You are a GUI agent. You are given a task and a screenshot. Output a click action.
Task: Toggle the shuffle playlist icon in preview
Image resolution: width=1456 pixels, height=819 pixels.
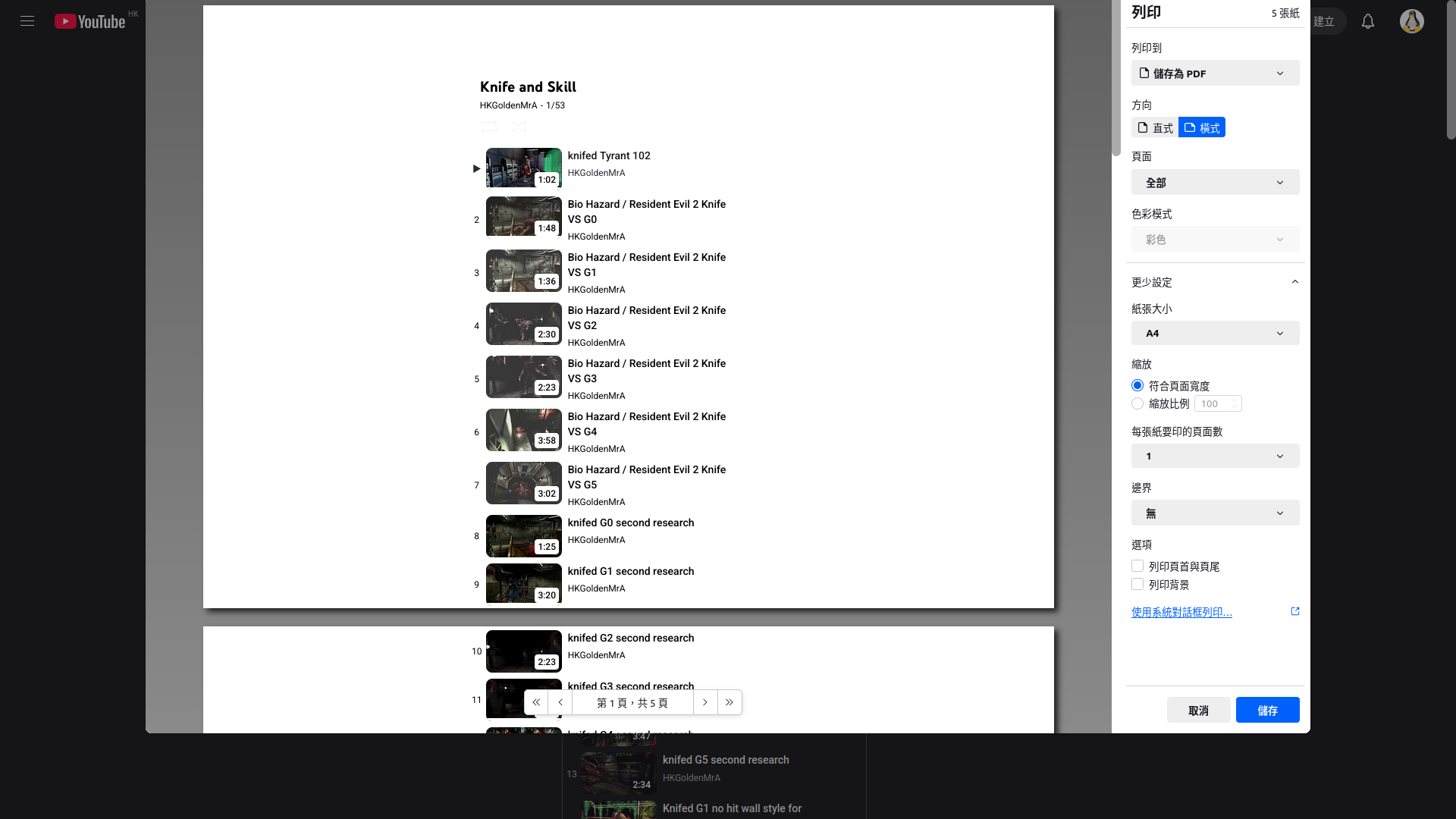[519, 127]
